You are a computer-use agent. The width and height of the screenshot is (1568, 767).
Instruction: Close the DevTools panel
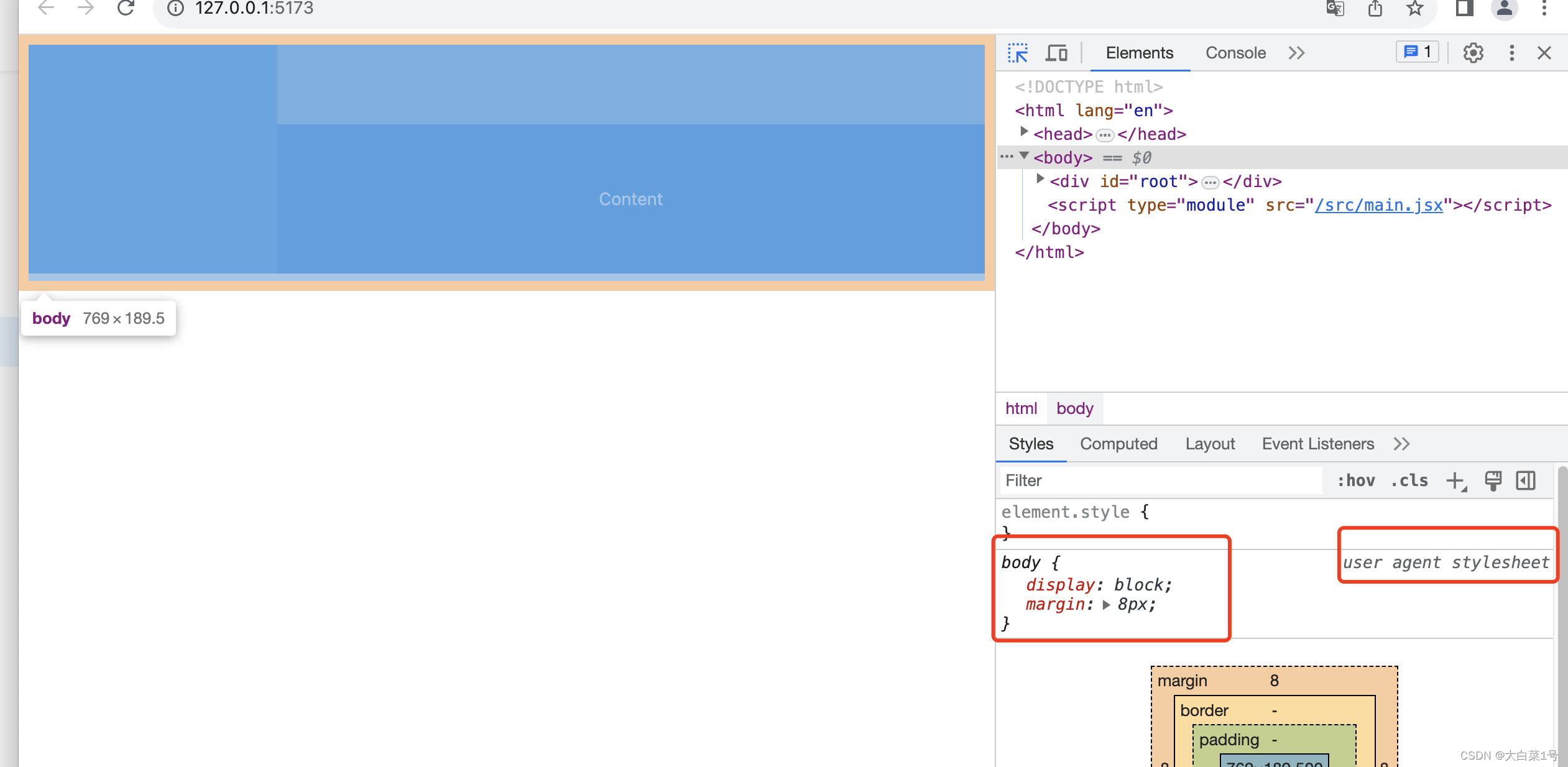(x=1544, y=53)
